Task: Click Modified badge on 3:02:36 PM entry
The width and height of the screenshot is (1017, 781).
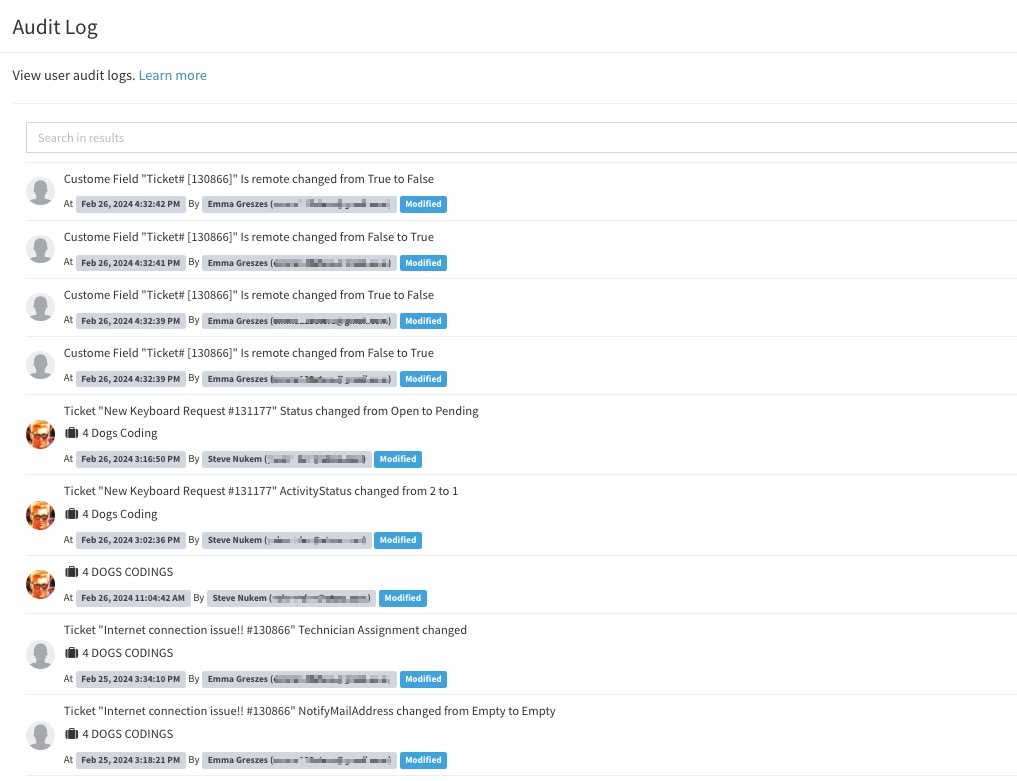Action: click(x=398, y=540)
